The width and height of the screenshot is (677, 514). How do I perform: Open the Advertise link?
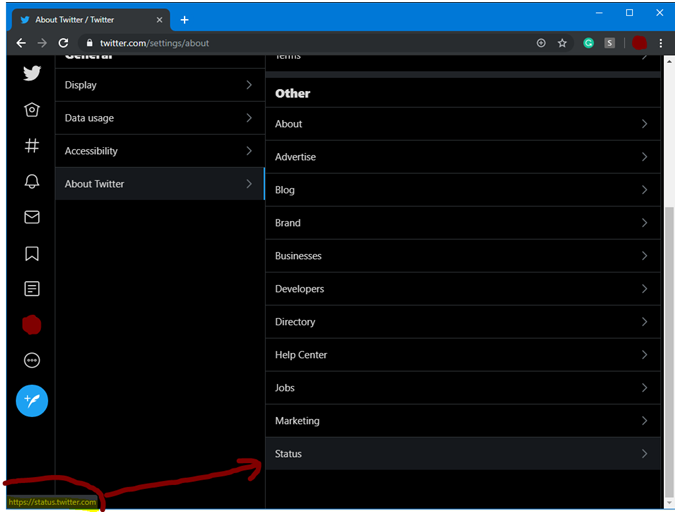pyautogui.click(x=463, y=157)
